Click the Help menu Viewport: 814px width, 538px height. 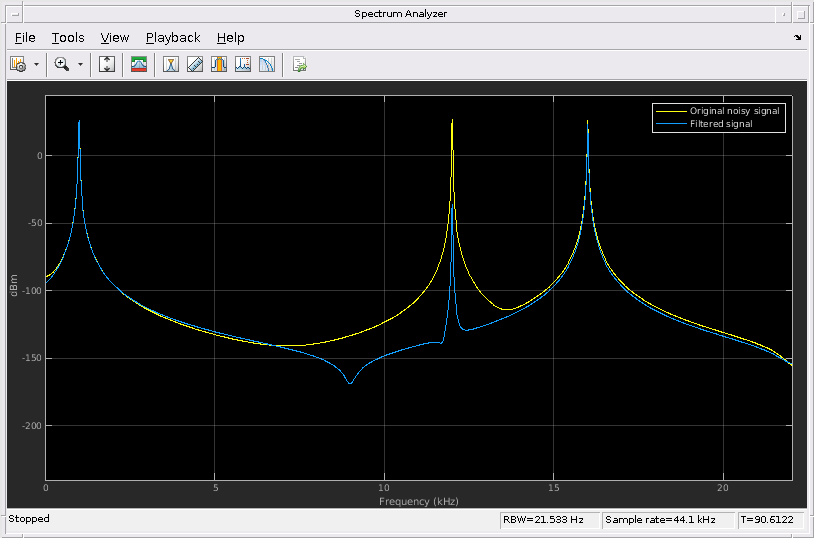click(x=230, y=38)
